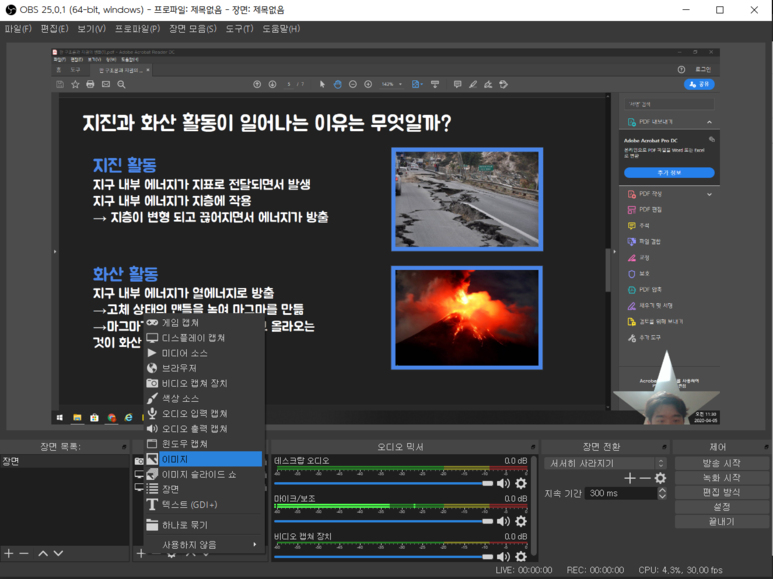Image resolution: width=773 pixels, height=579 pixels.
Task: Move the scene up with the up arrow
Action: pyautogui.click(x=43, y=553)
